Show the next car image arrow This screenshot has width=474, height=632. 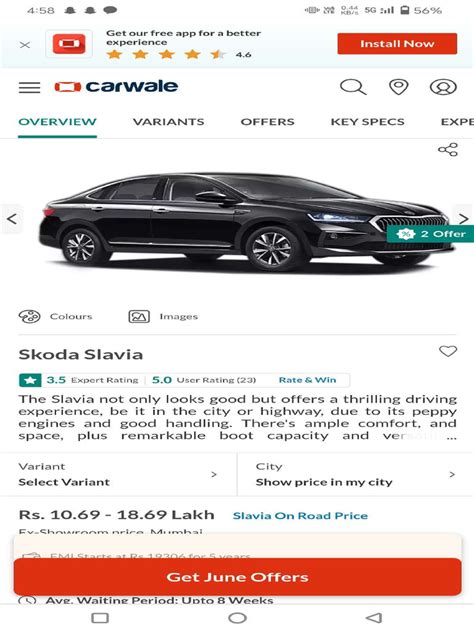coord(464,219)
